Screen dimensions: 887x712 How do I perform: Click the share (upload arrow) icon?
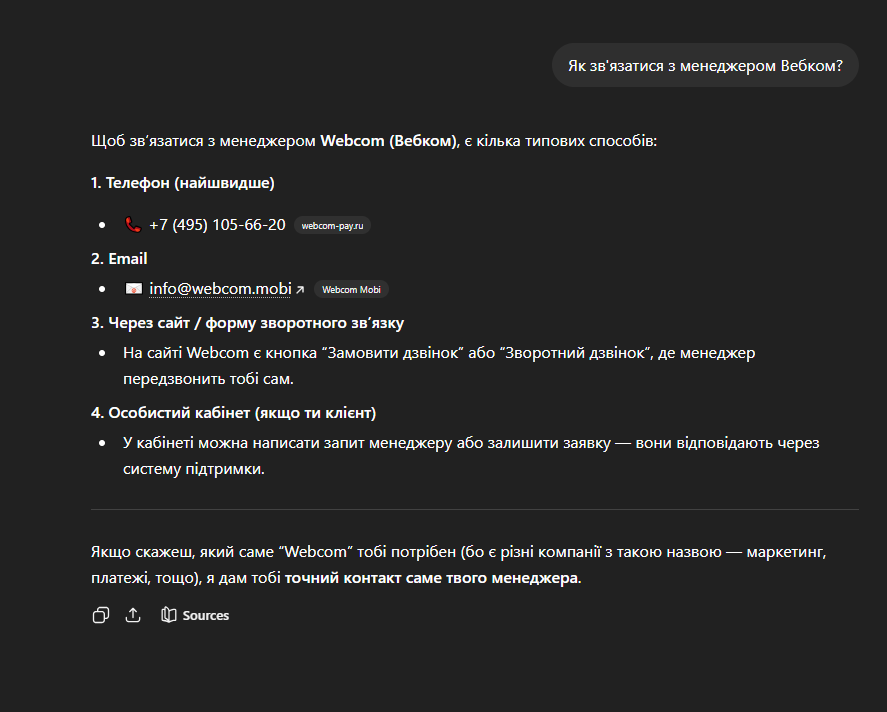[133, 615]
